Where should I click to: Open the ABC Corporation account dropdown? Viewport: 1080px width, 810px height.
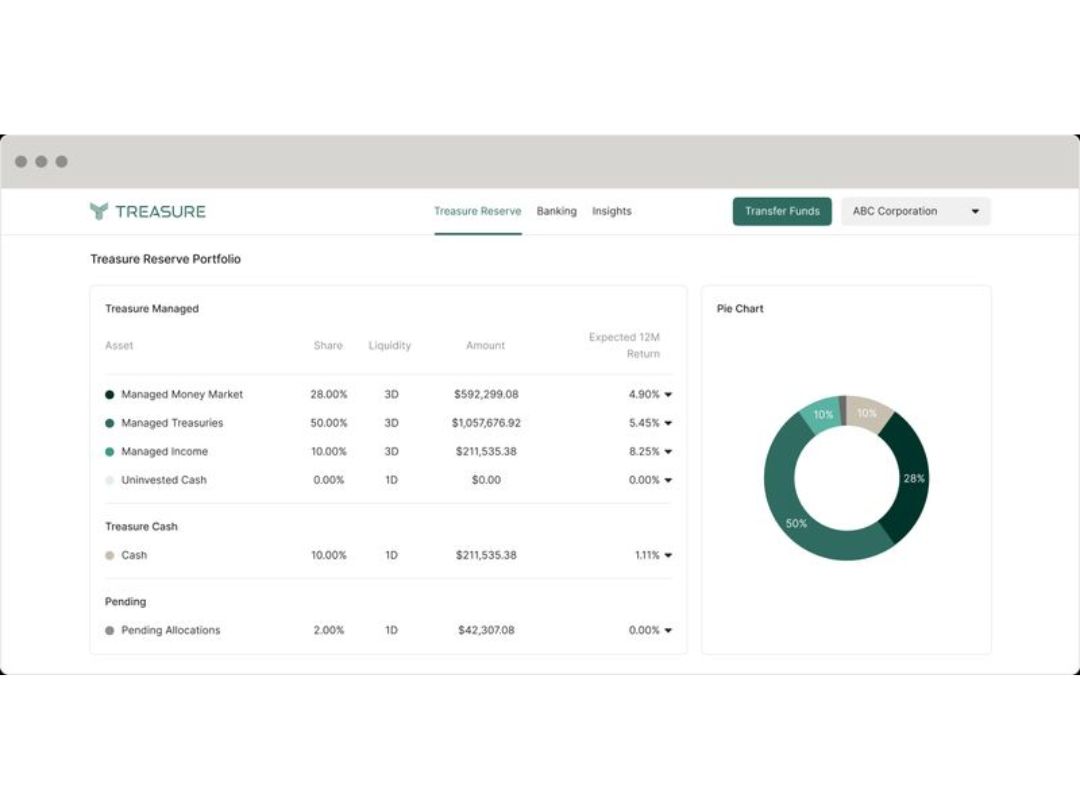click(x=915, y=211)
